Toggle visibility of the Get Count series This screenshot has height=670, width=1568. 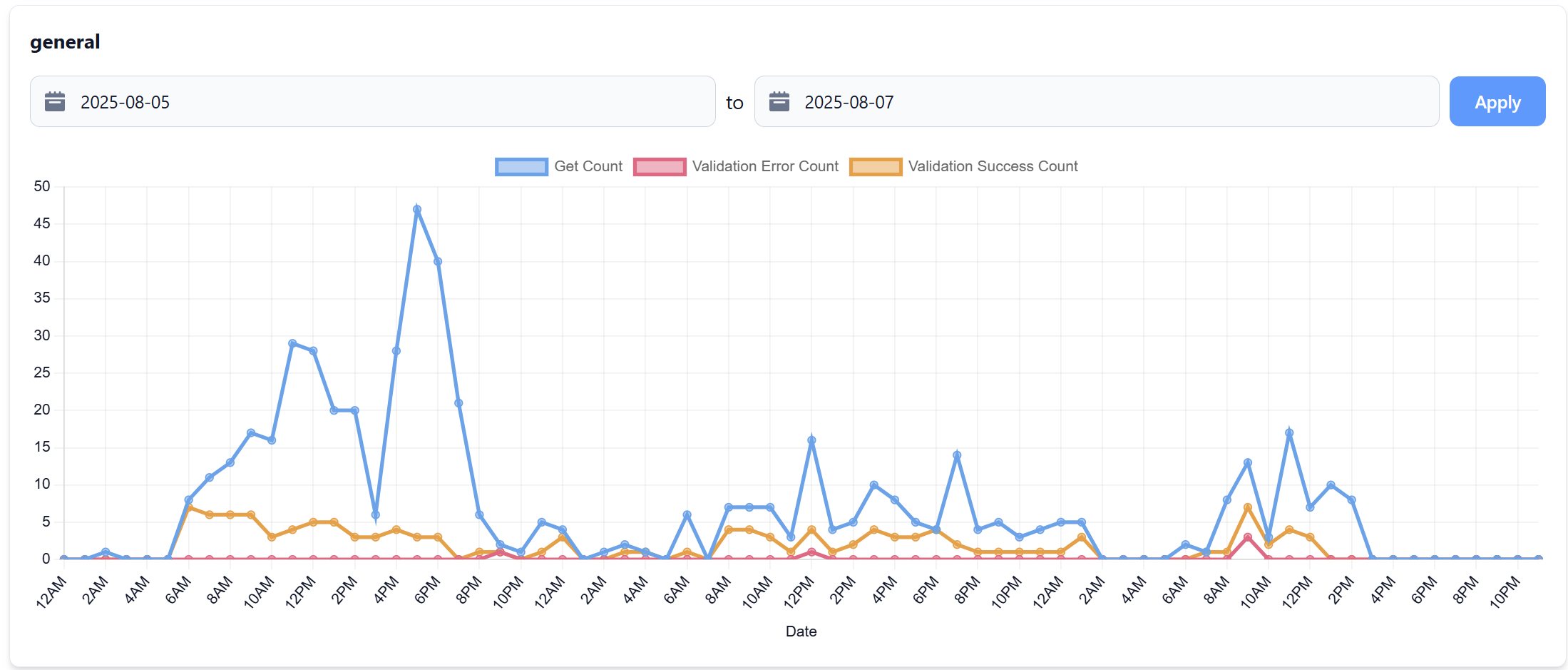588,166
